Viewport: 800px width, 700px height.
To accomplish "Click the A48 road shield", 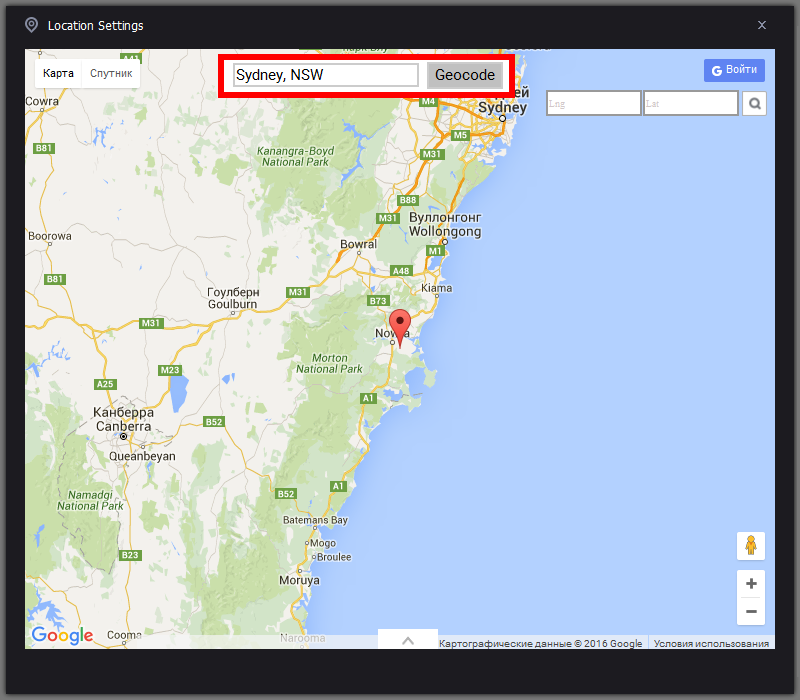I will click(401, 271).
